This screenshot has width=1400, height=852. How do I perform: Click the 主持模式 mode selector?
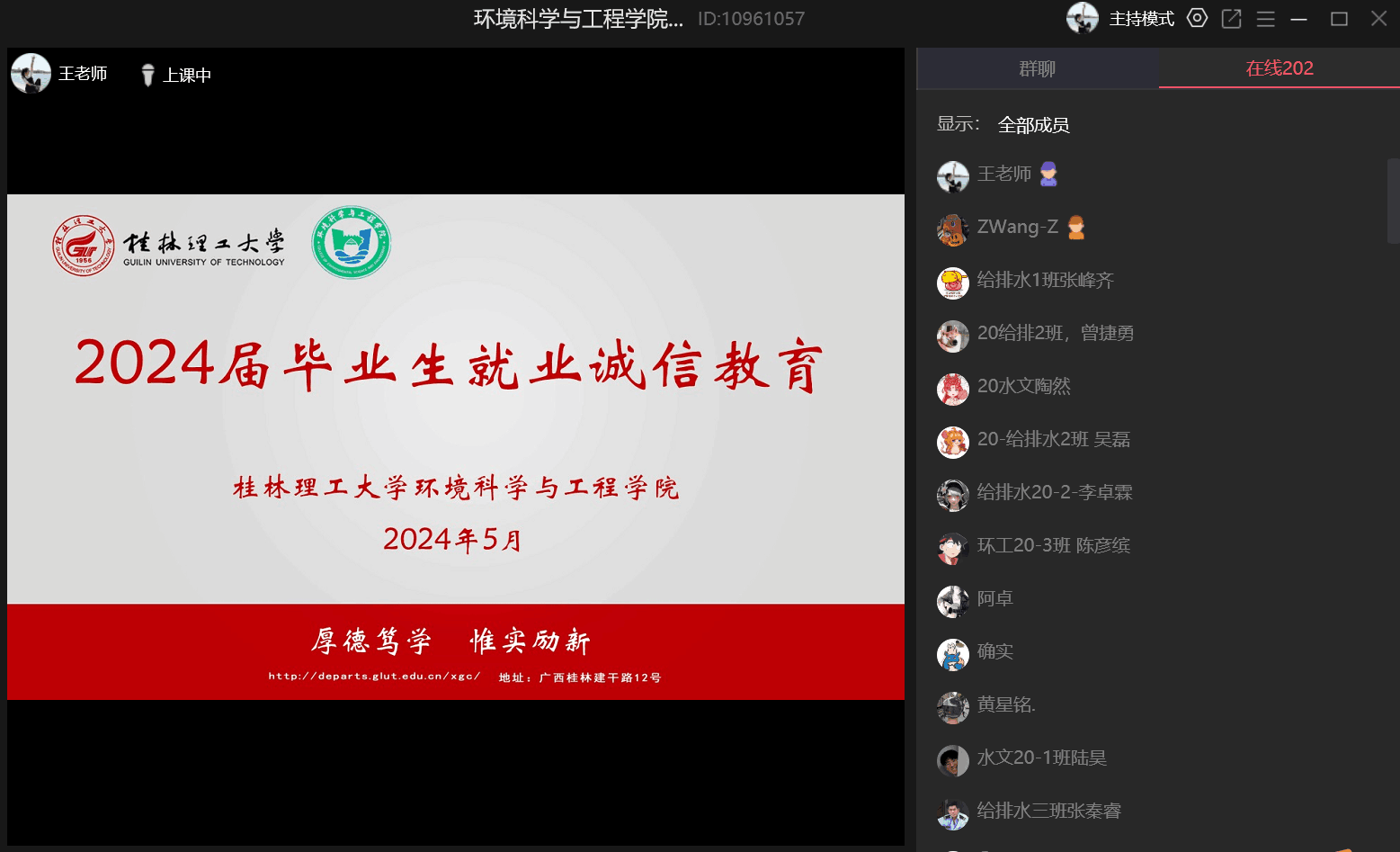pyautogui.click(x=1141, y=19)
